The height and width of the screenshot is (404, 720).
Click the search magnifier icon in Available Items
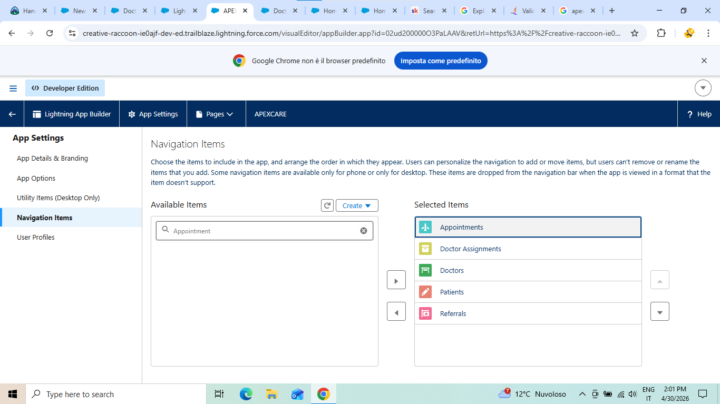point(165,230)
